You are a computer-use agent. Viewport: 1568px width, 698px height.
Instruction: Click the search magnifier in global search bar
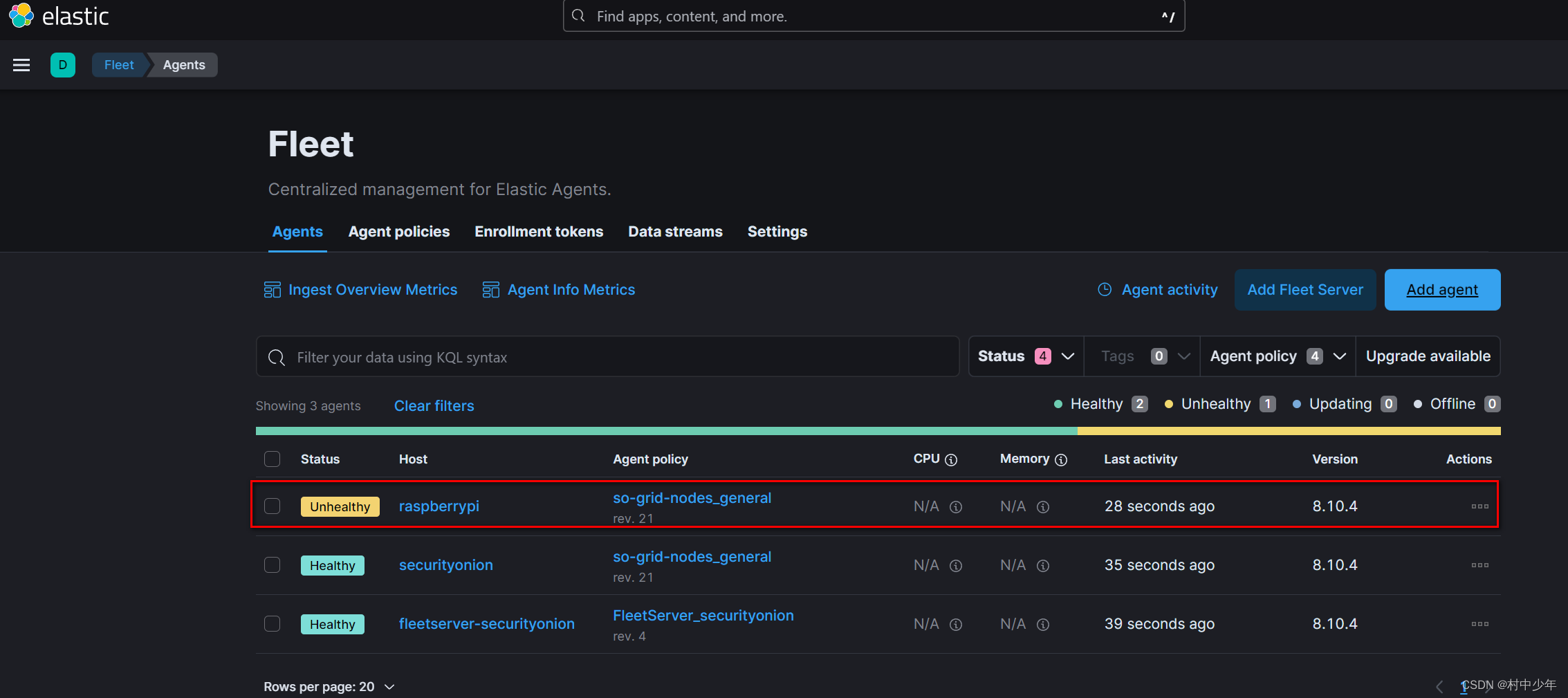(578, 16)
